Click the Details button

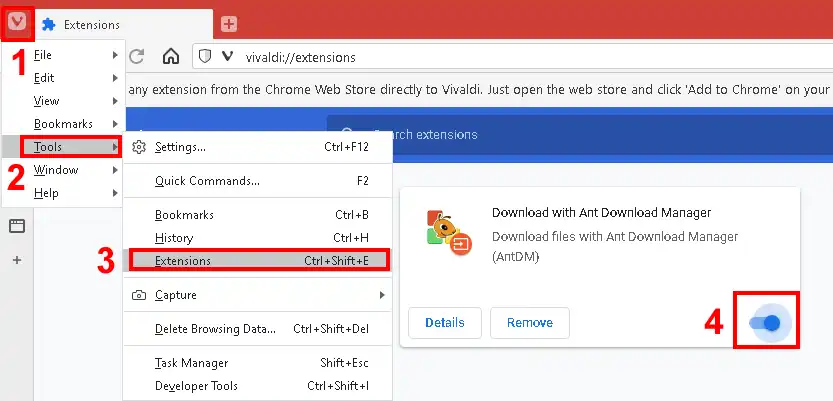445,322
